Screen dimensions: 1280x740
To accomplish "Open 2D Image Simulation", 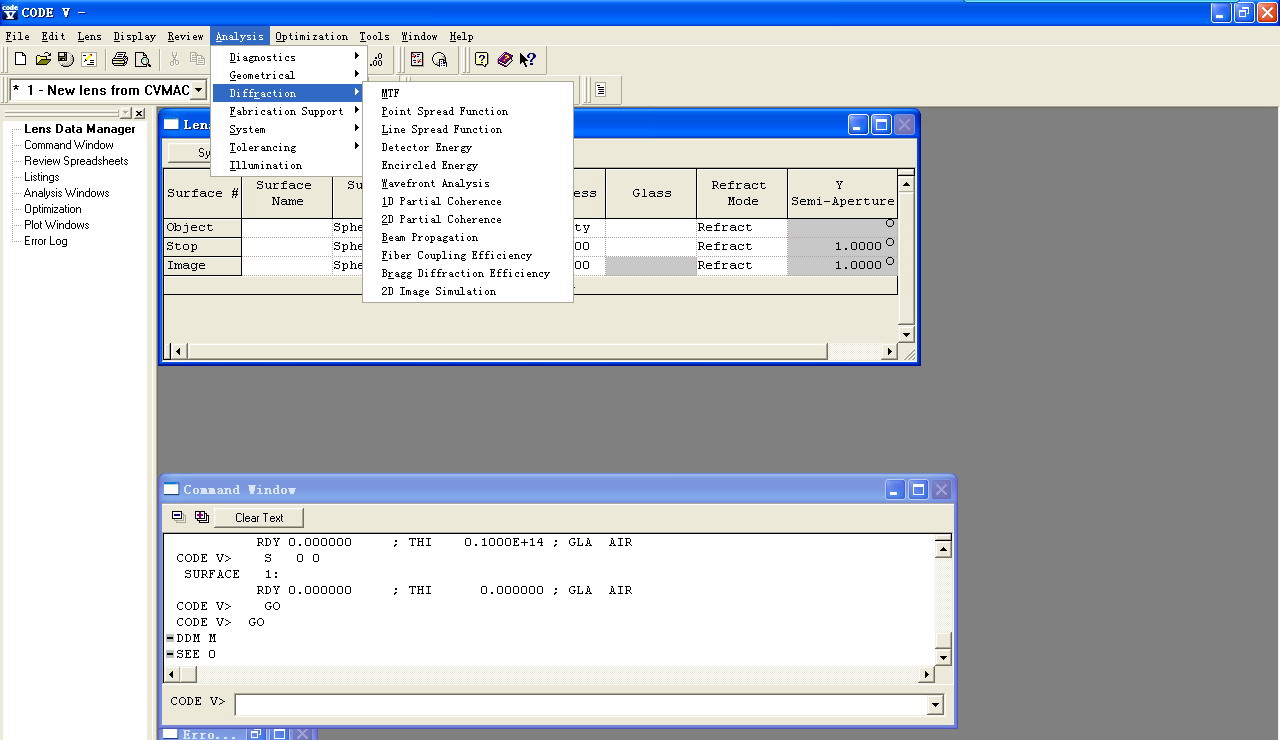I will click(x=467, y=291).
